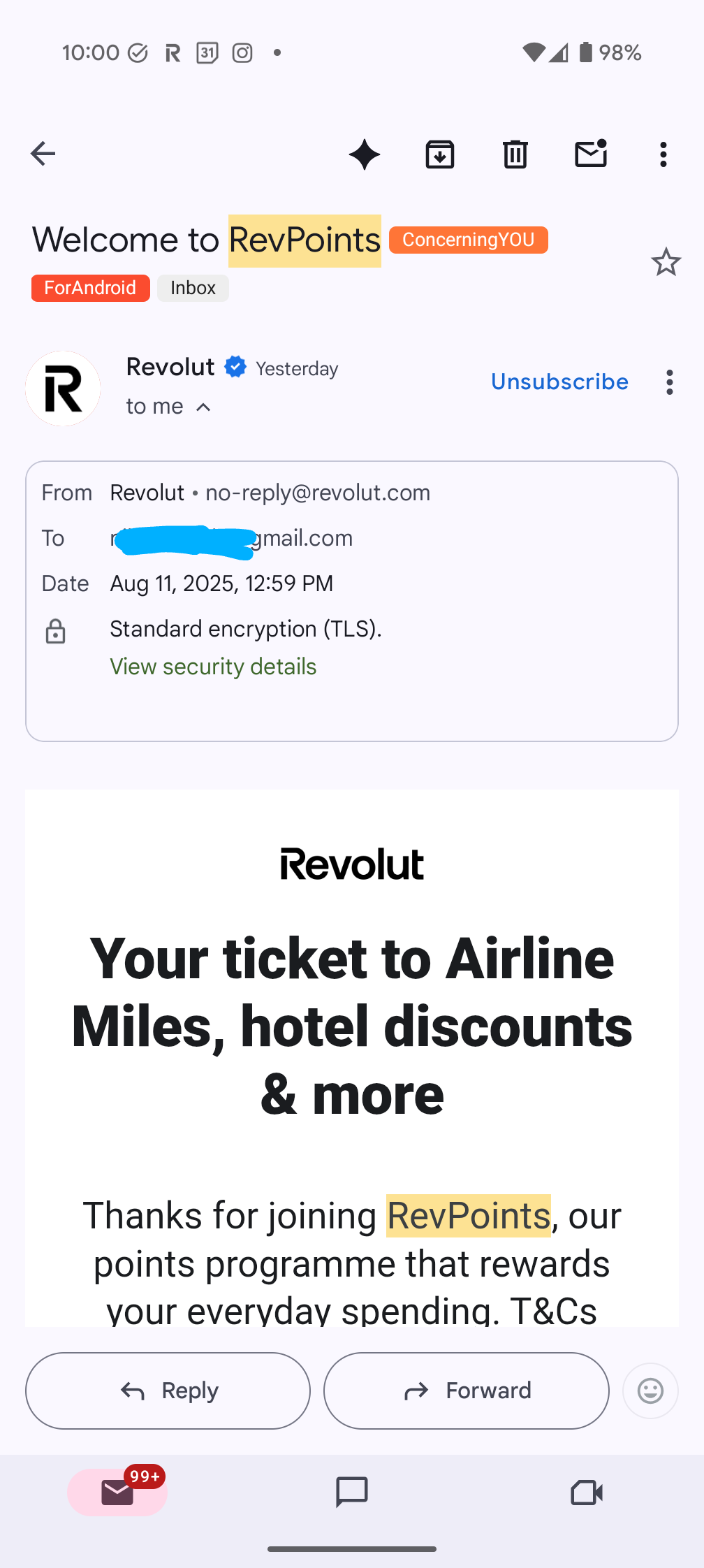Switch to the Chat tab

tap(352, 1493)
